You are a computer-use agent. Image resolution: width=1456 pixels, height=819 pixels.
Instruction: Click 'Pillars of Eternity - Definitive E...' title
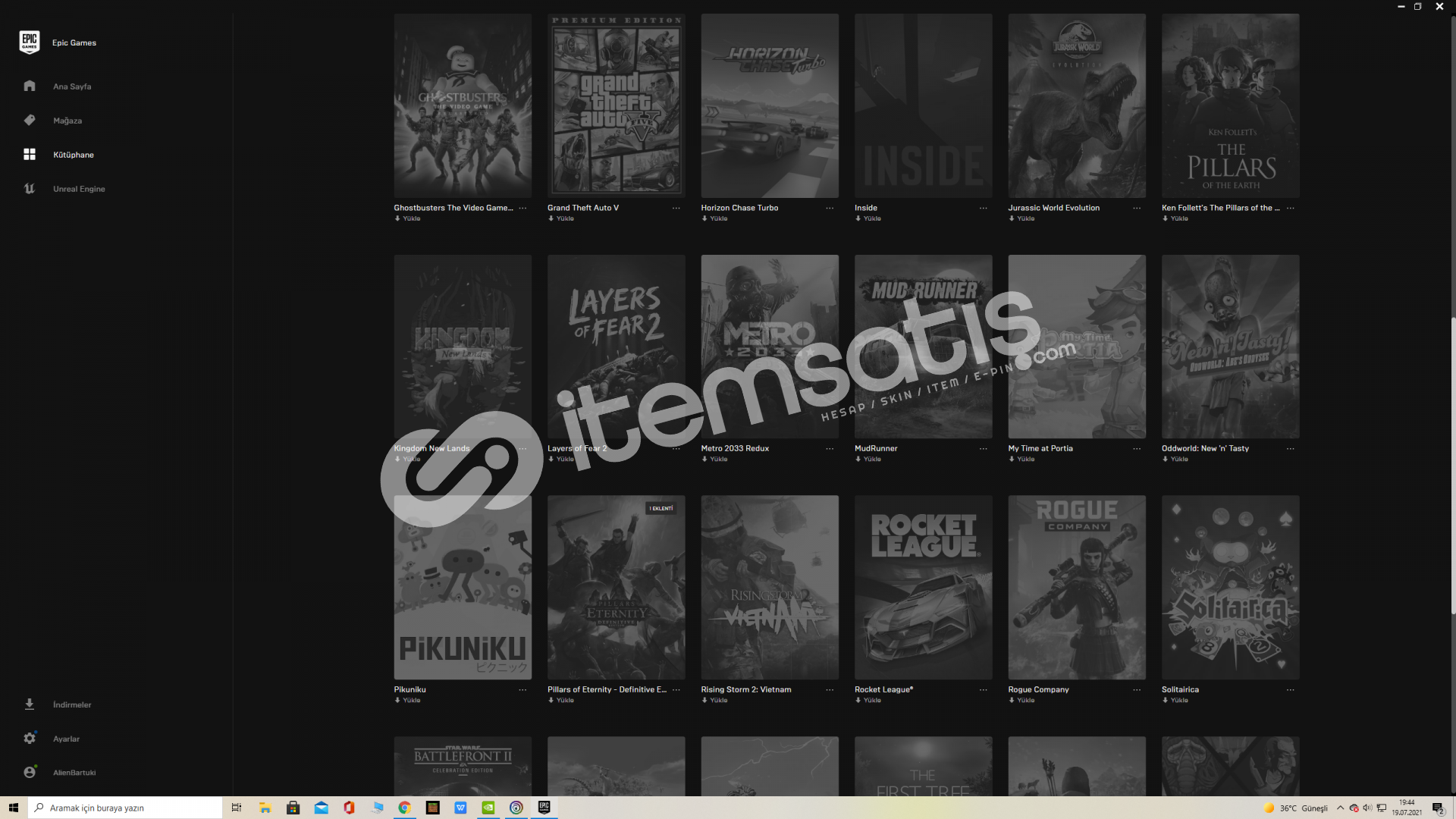[x=607, y=689]
